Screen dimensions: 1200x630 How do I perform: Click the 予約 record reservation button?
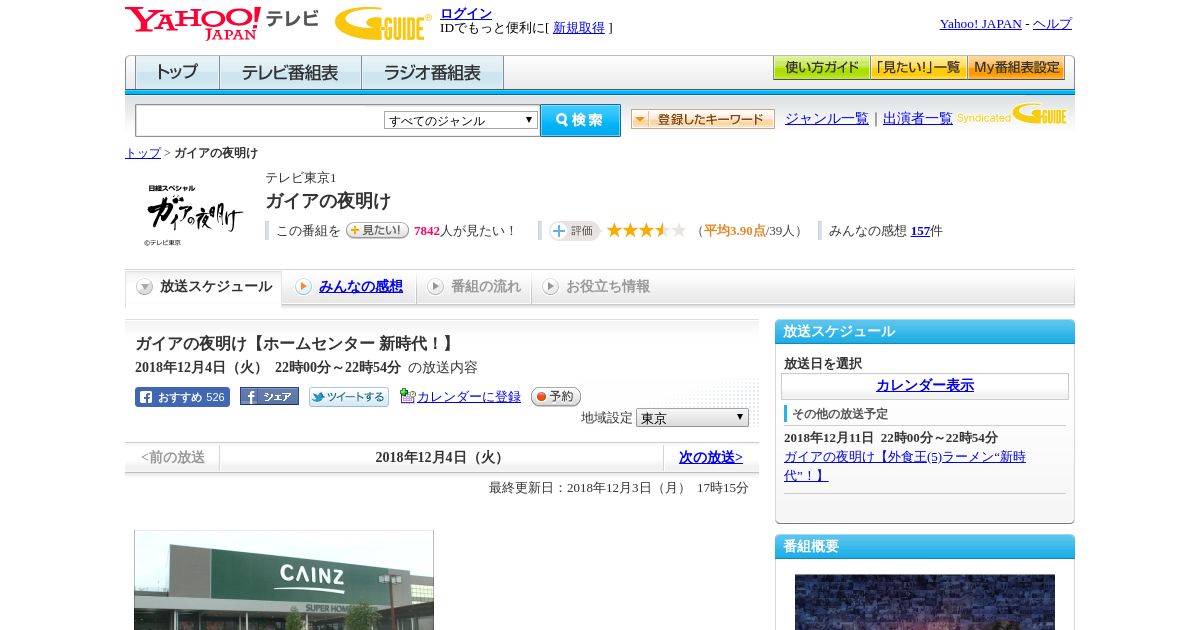click(556, 397)
